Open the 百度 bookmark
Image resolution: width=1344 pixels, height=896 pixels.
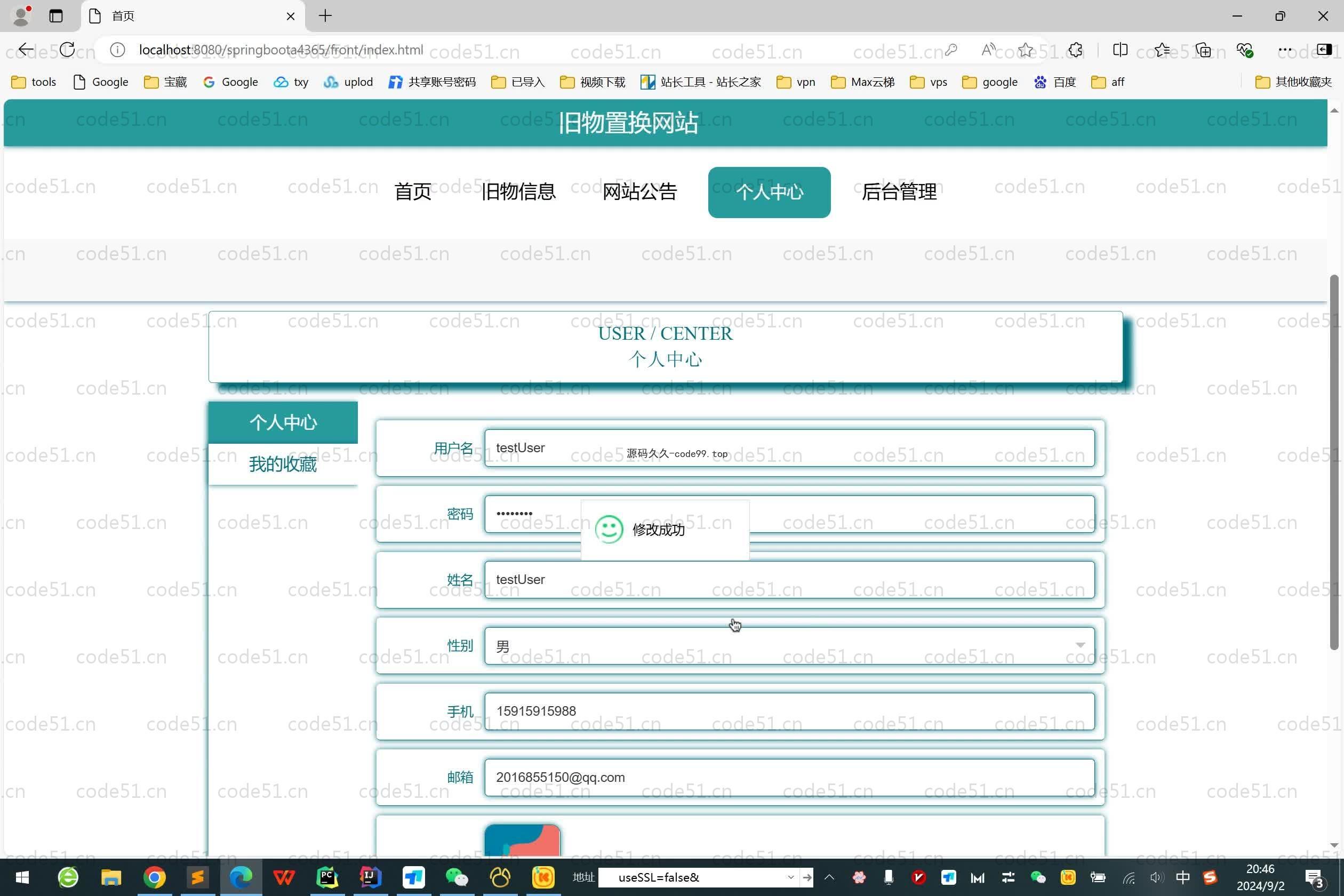click(x=1055, y=82)
